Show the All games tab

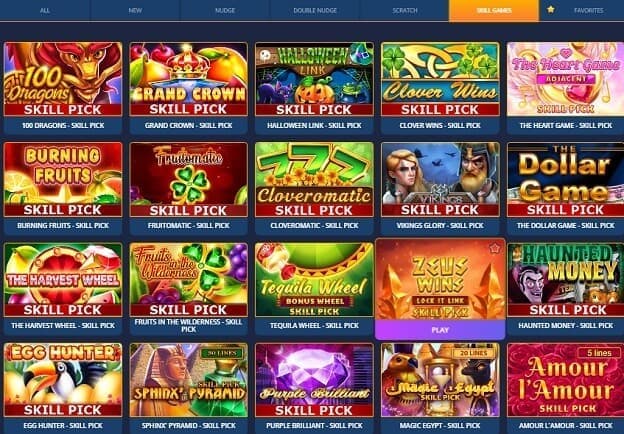(45, 10)
